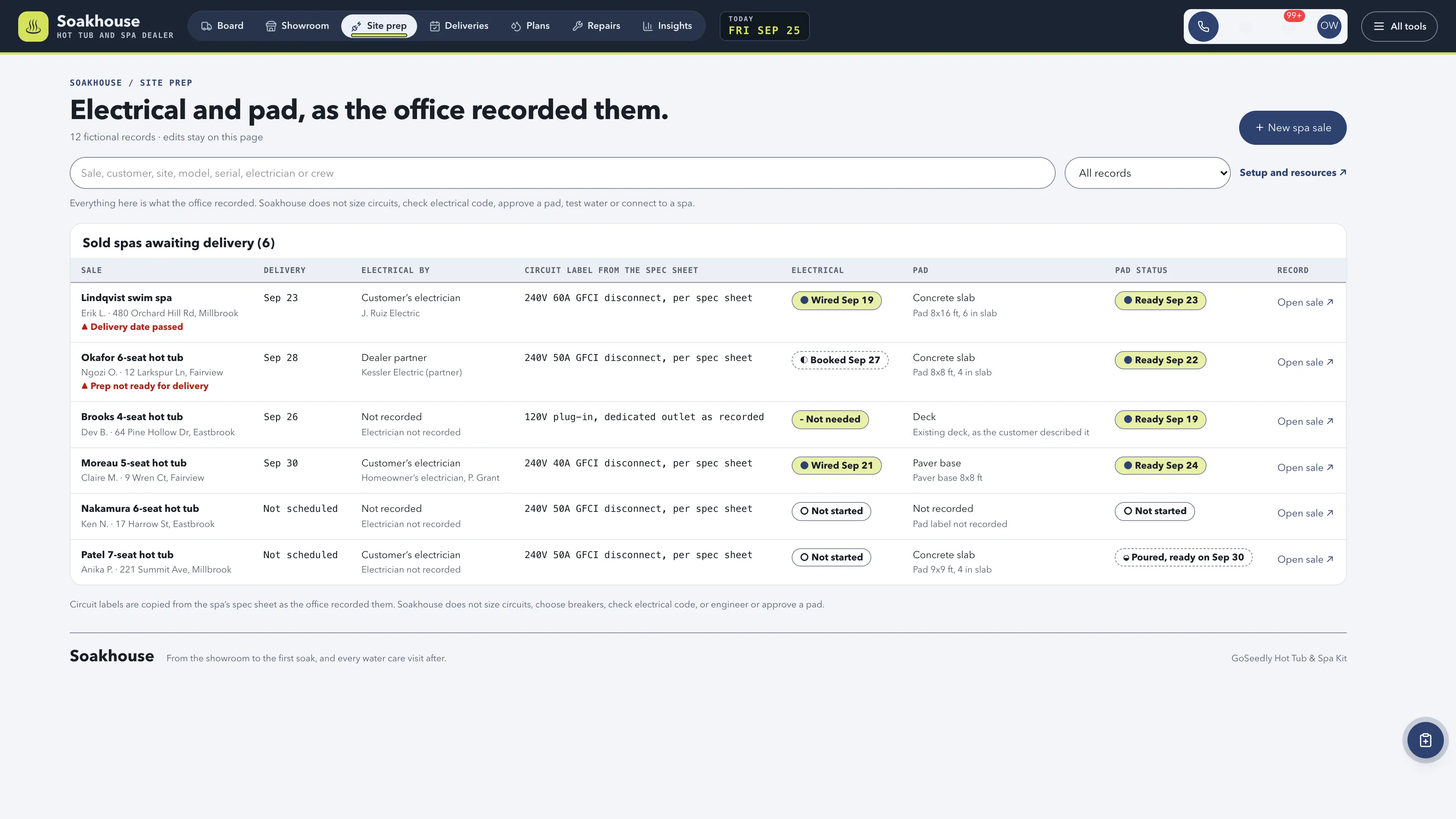Click the Booked Sep 27 electrical status pill
1456x819 pixels.
coord(840,360)
